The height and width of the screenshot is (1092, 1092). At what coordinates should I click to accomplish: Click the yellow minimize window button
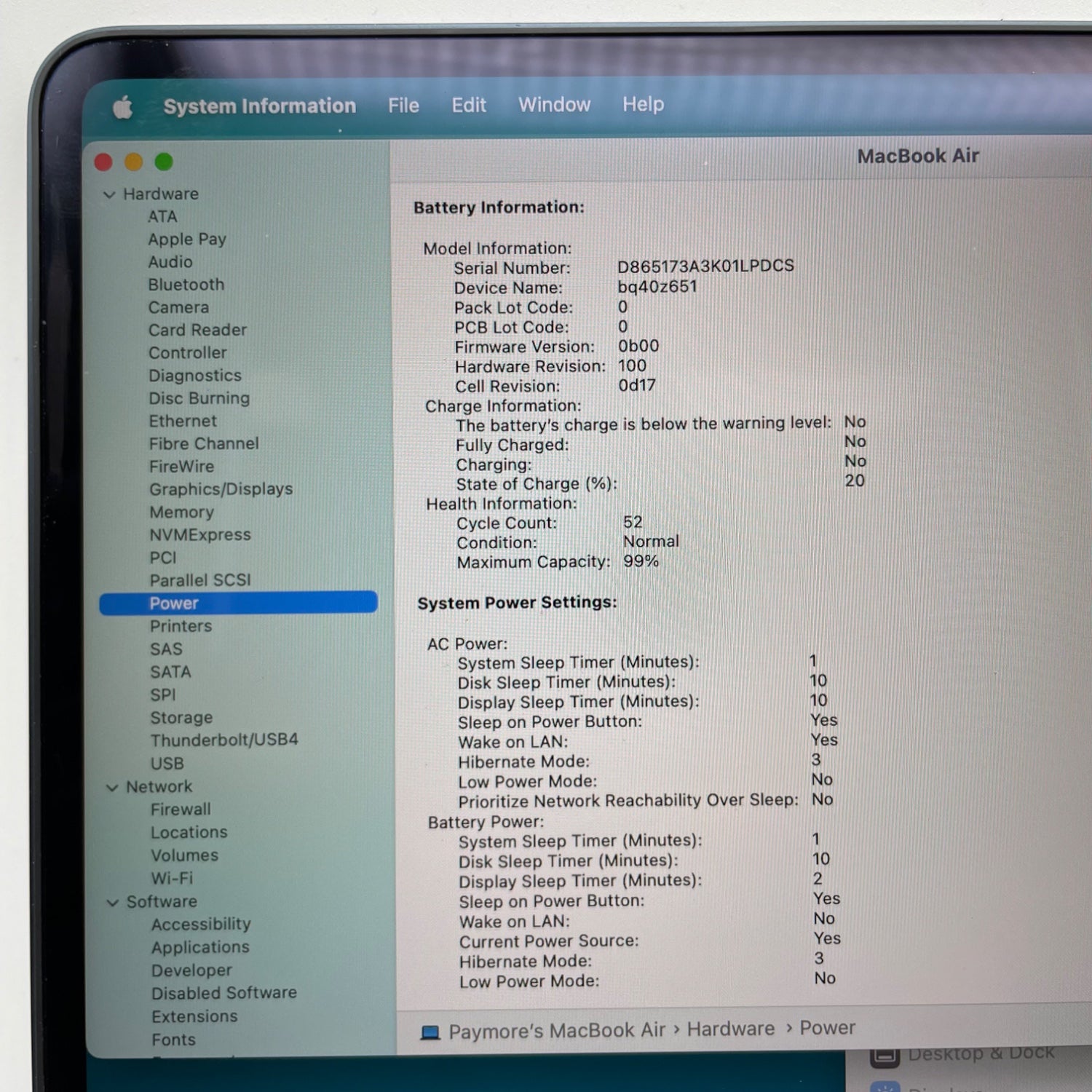pos(133,162)
